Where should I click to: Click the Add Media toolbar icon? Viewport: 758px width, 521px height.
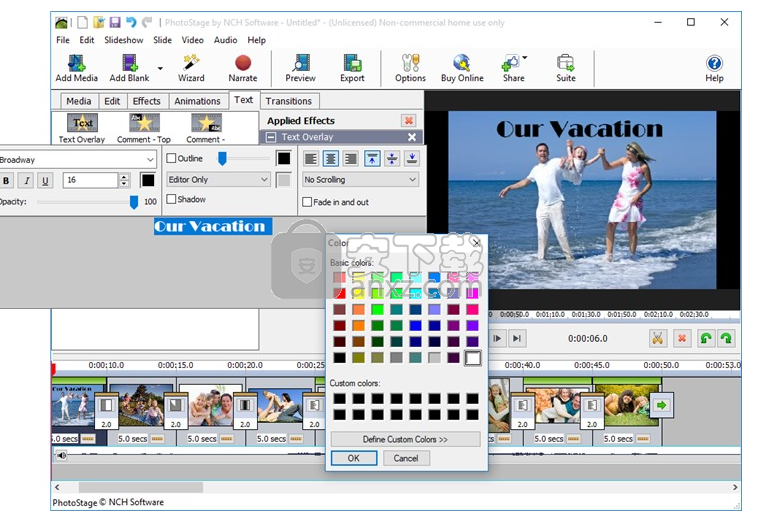pos(76,68)
